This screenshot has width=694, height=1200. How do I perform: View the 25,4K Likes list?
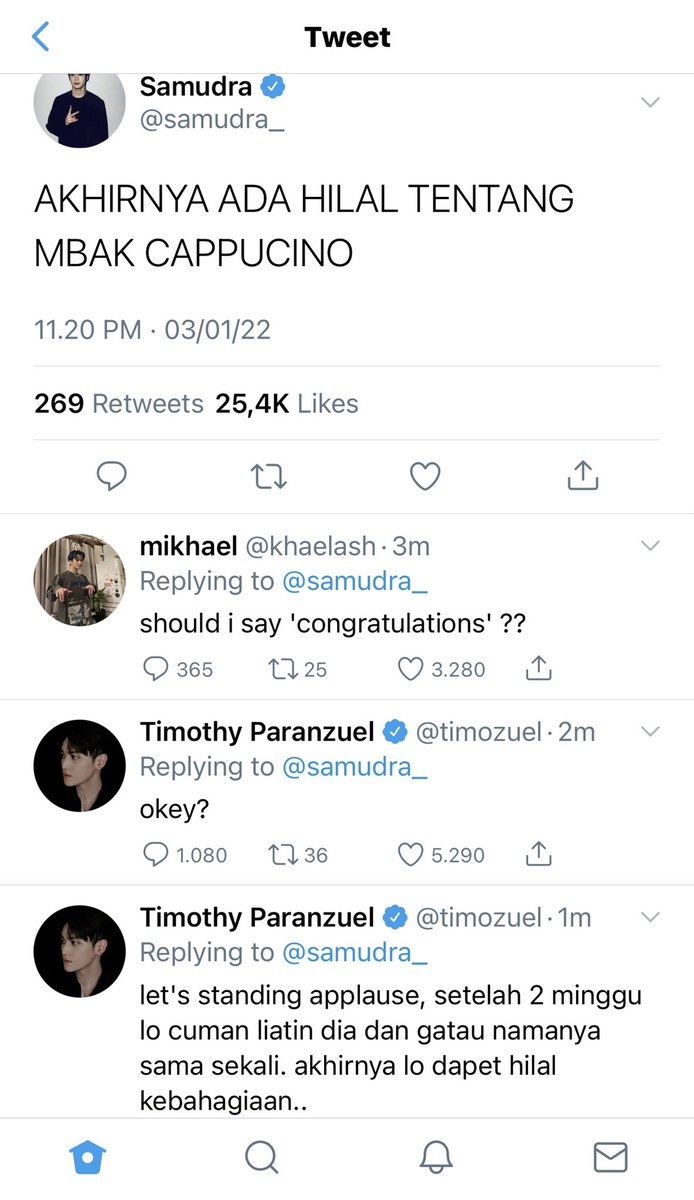286,404
